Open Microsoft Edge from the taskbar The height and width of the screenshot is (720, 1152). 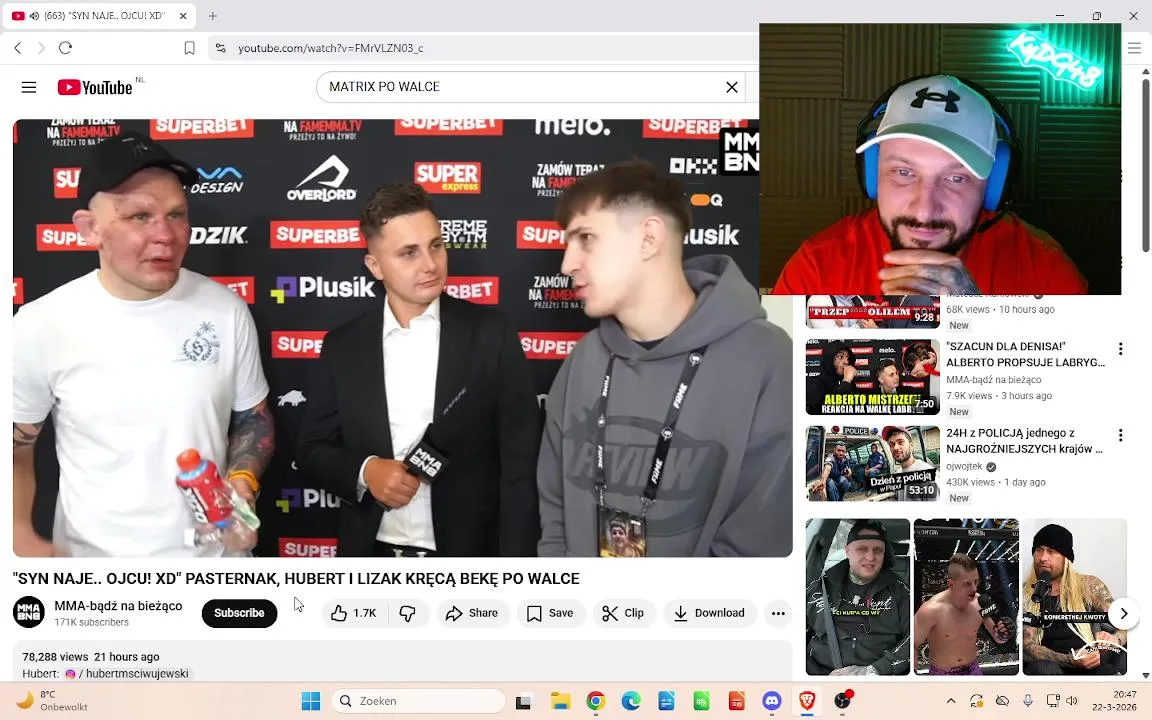point(631,701)
